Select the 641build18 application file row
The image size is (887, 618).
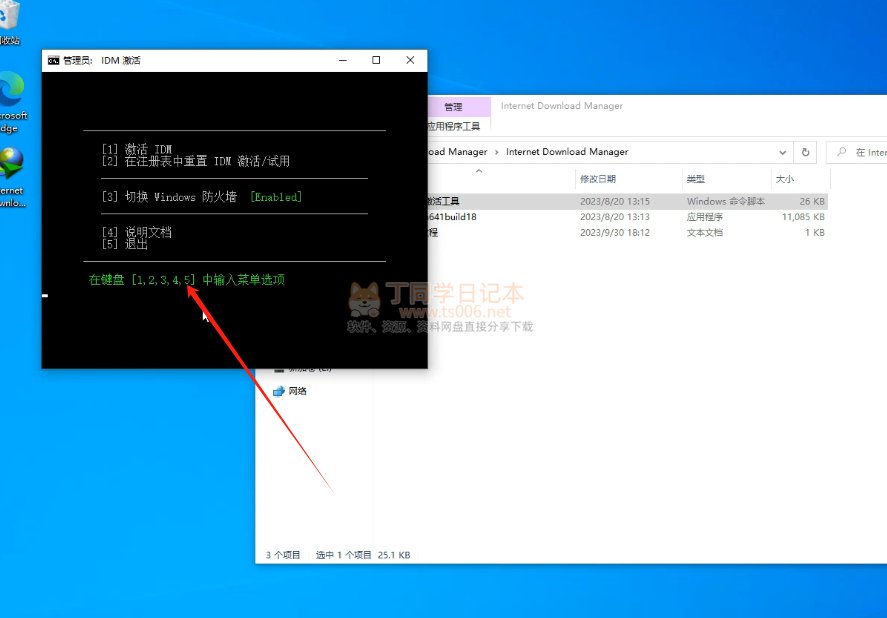click(628, 217)
